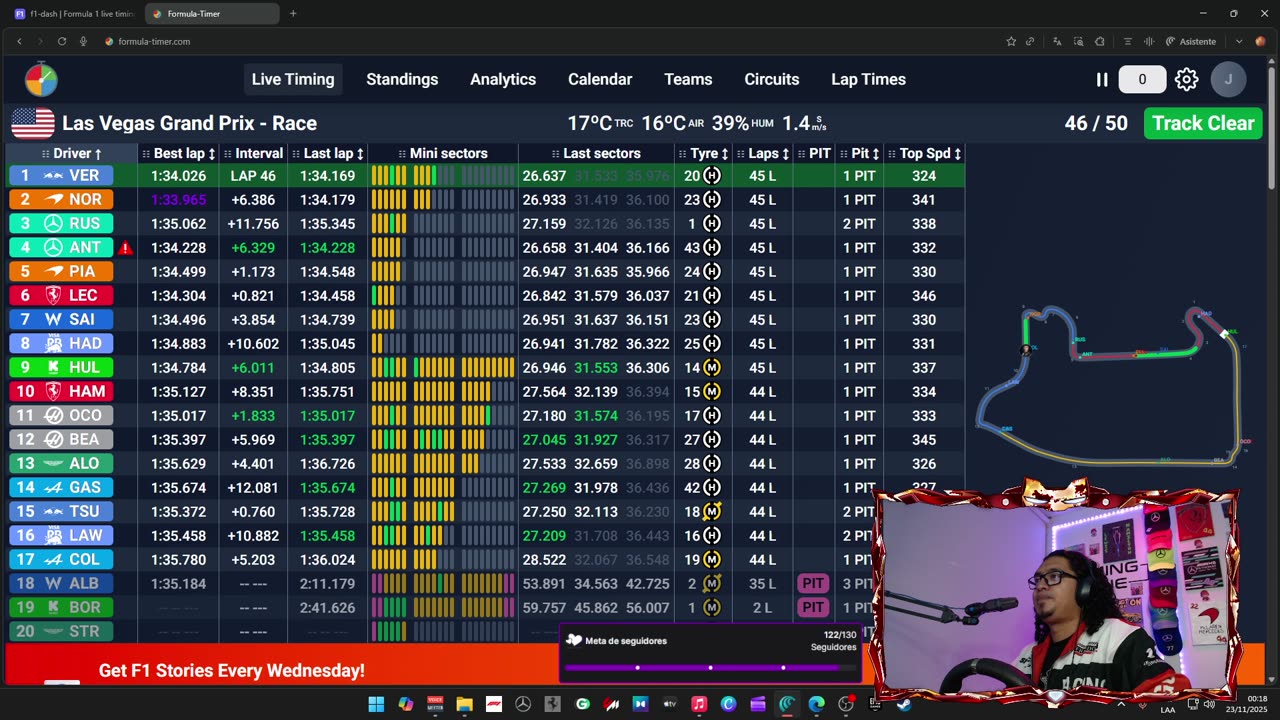Image resolution: width=1280 pixels, height=720 pixels.
Task: Sort by the Top Spd column
Action: point(924,153)
